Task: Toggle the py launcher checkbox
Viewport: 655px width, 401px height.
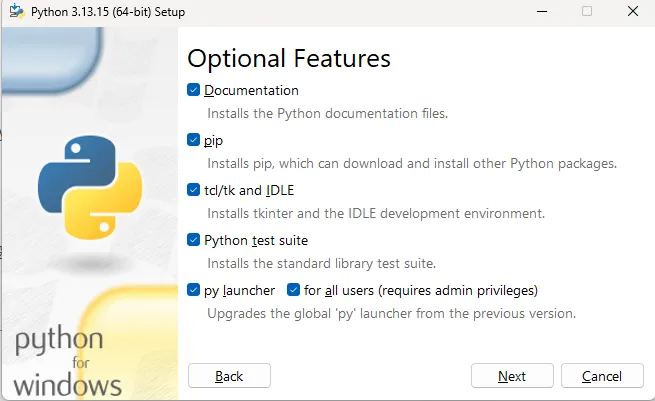Action: click(193, 290)
